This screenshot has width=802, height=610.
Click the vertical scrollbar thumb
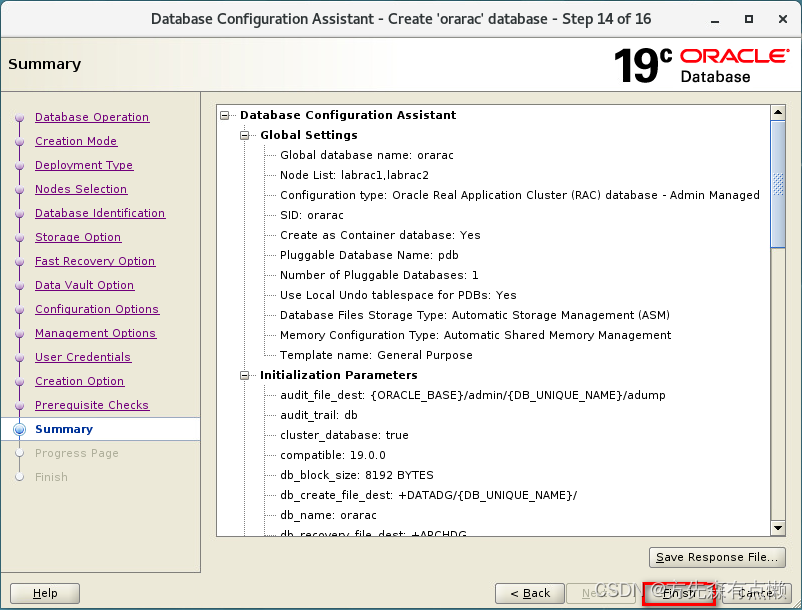[x=778, y=184]
